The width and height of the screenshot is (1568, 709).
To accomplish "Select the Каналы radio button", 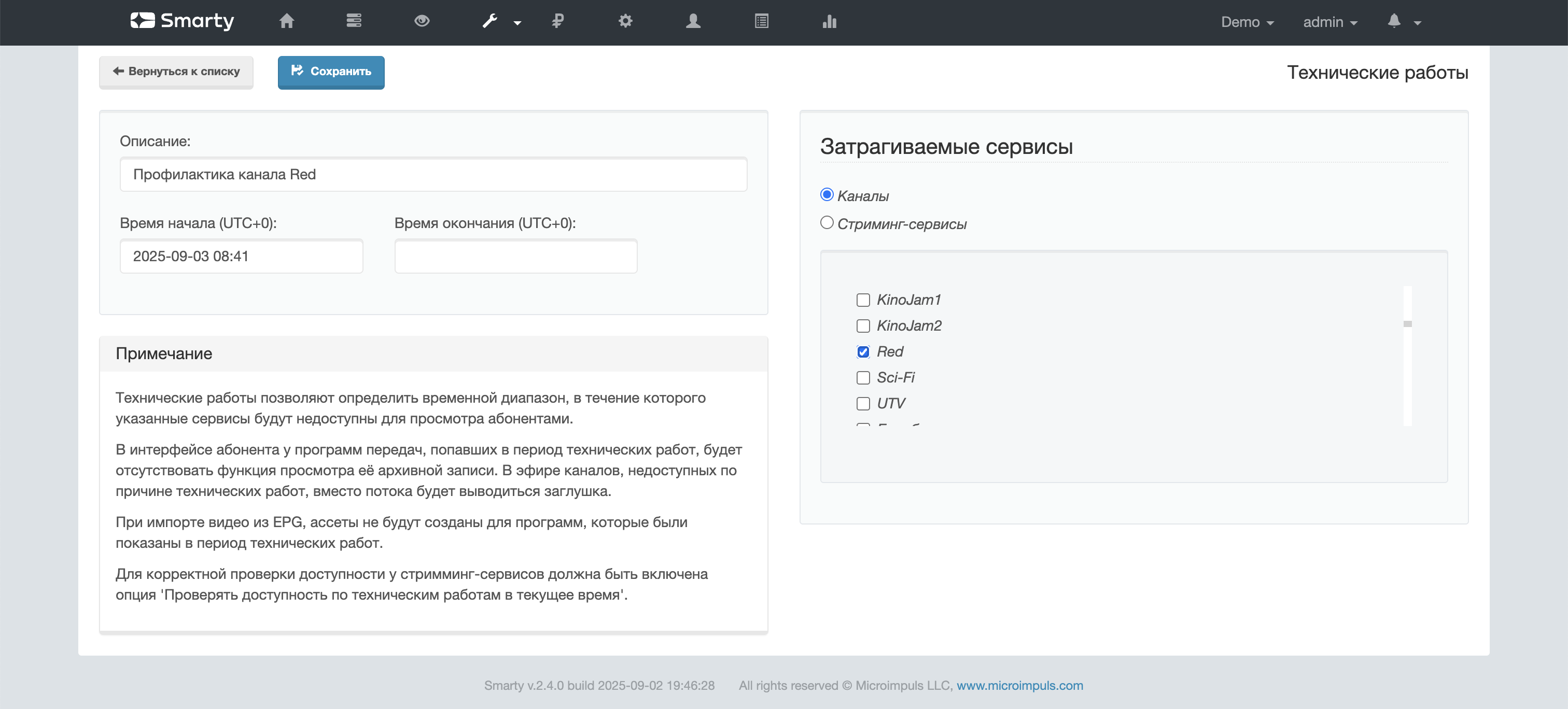I will (x=827, y=195).
